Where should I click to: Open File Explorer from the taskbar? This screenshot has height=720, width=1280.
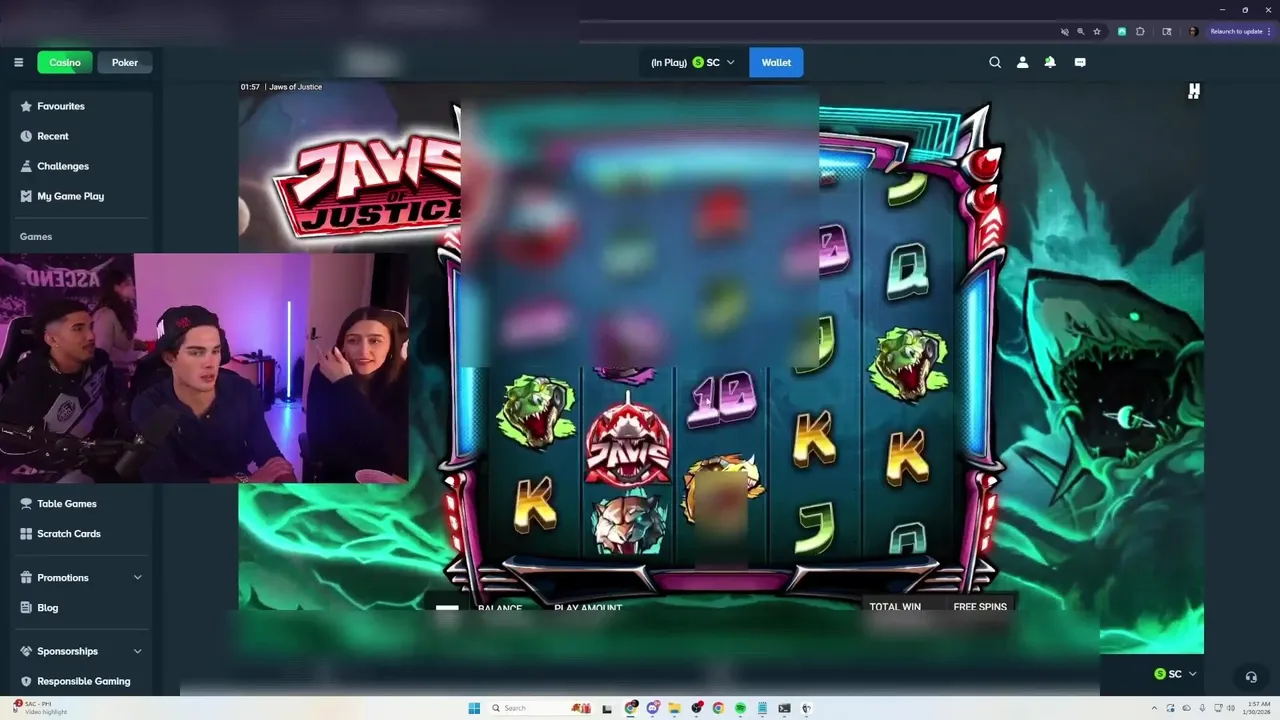(x=675, y=708)
